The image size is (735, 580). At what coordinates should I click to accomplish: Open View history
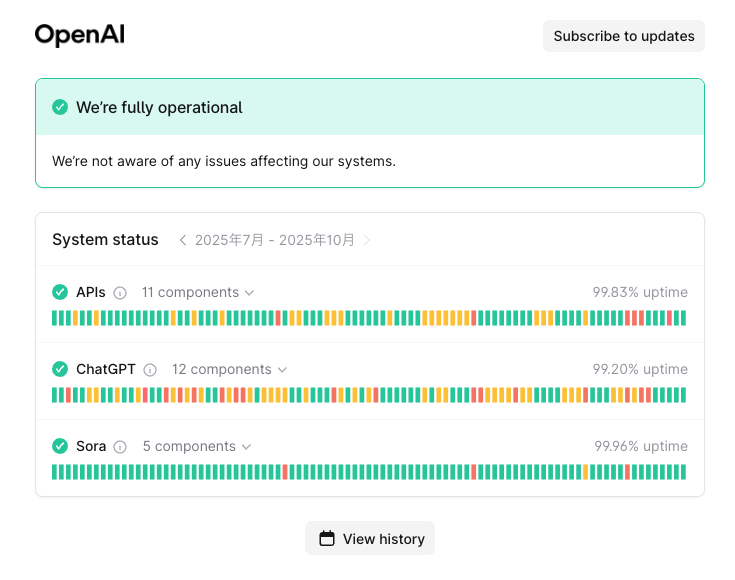coord(370,539)
